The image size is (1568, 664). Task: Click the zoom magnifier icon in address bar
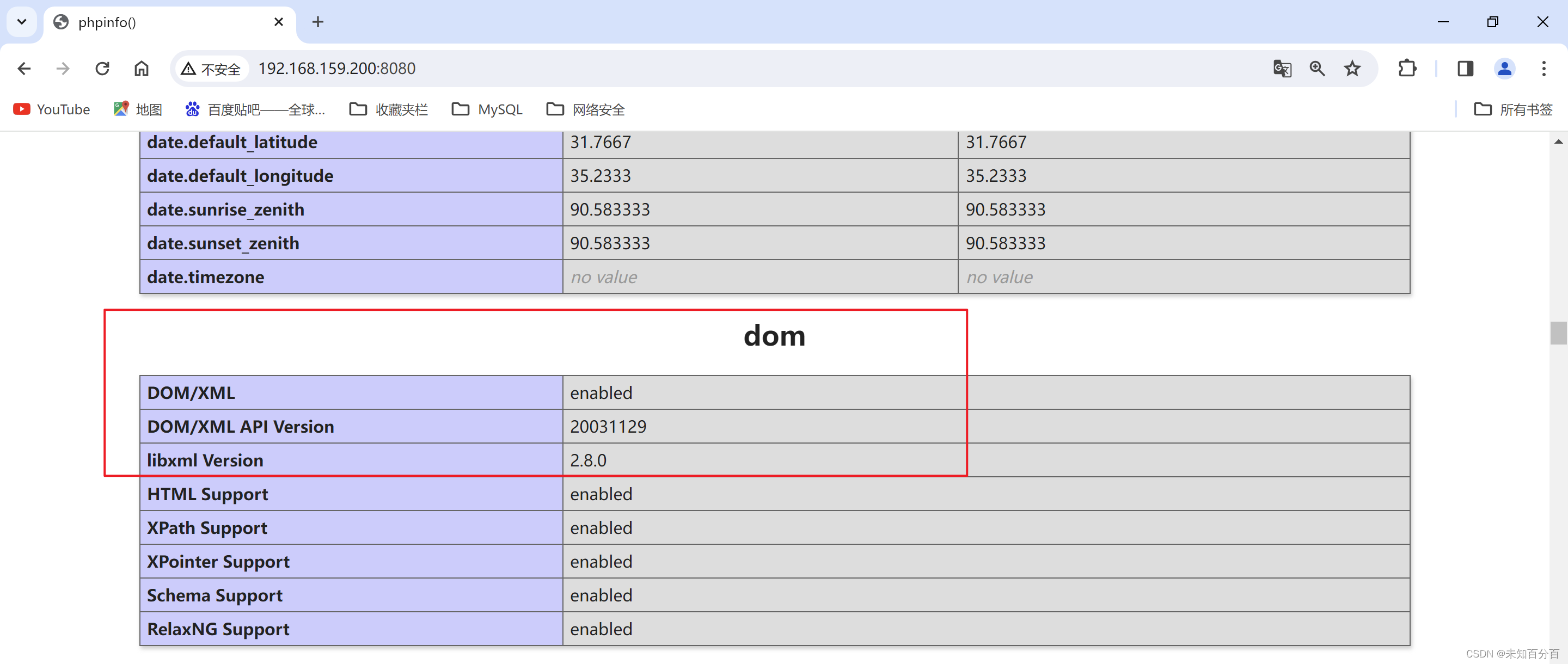click(x=1316, y=68)
